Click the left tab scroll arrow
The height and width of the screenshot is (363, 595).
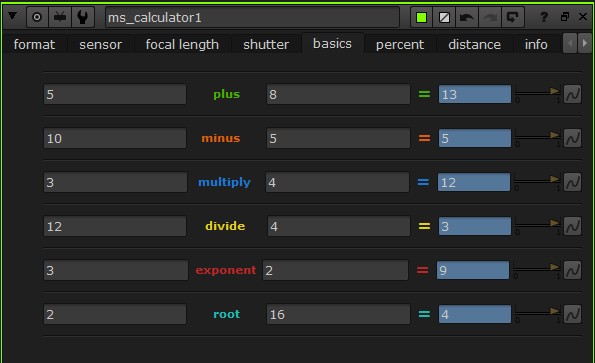[x=570, y=43]
